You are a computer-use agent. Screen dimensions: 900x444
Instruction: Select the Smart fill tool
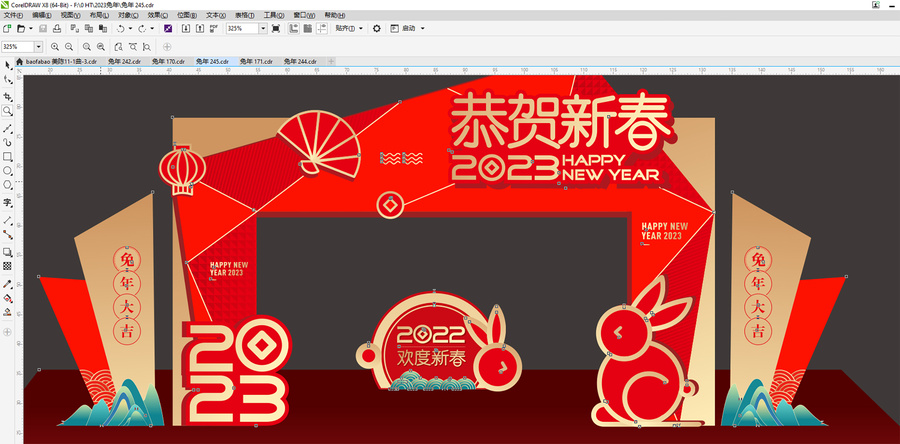tap(7, 312)
